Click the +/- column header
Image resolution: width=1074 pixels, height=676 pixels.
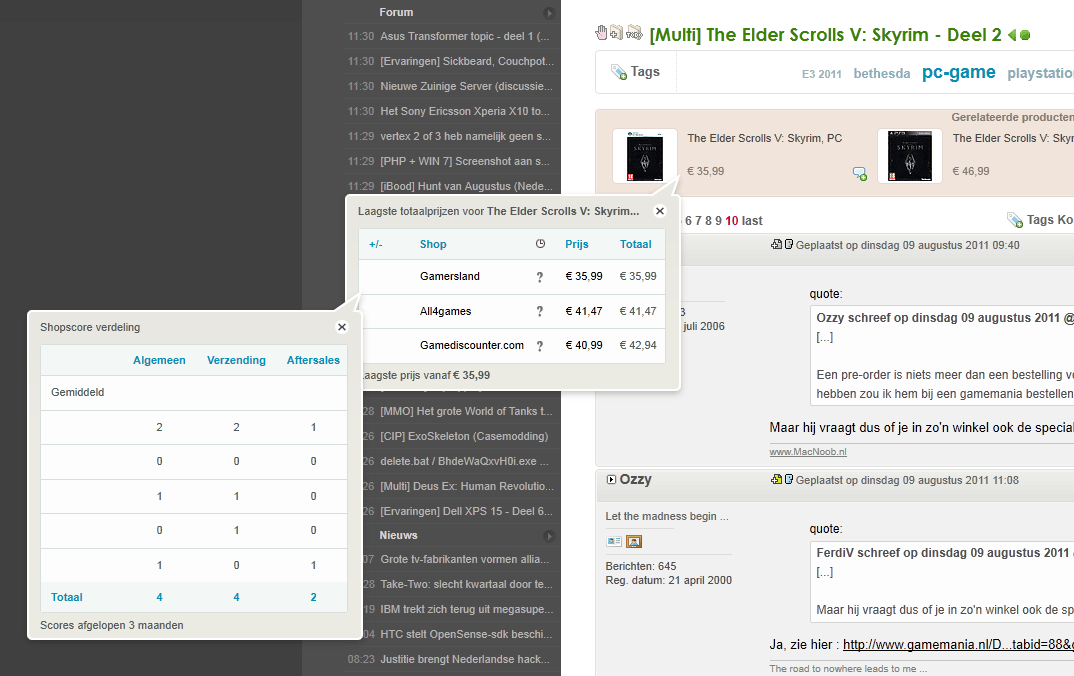375,244
